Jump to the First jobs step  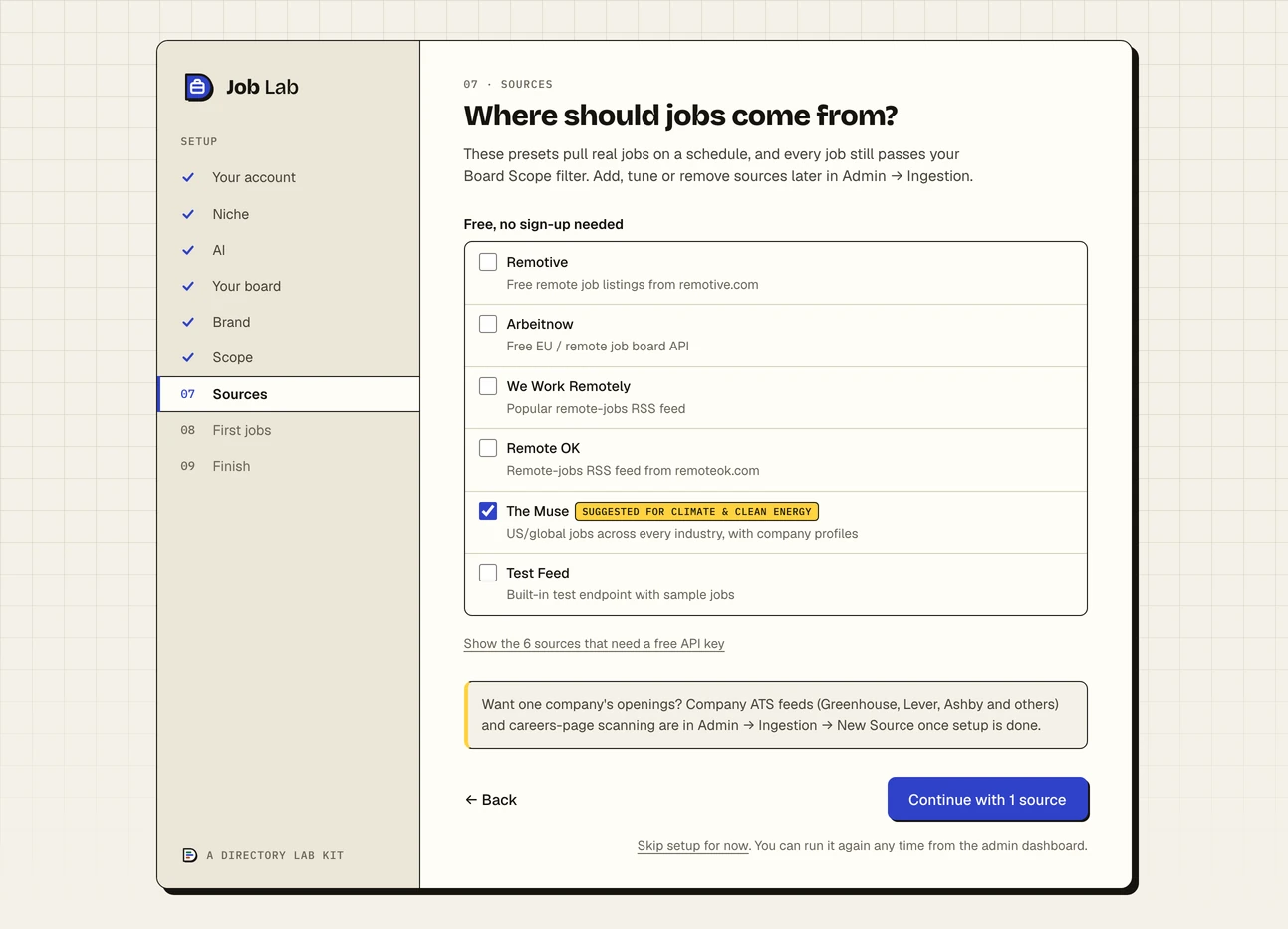[x=289, y=430]
